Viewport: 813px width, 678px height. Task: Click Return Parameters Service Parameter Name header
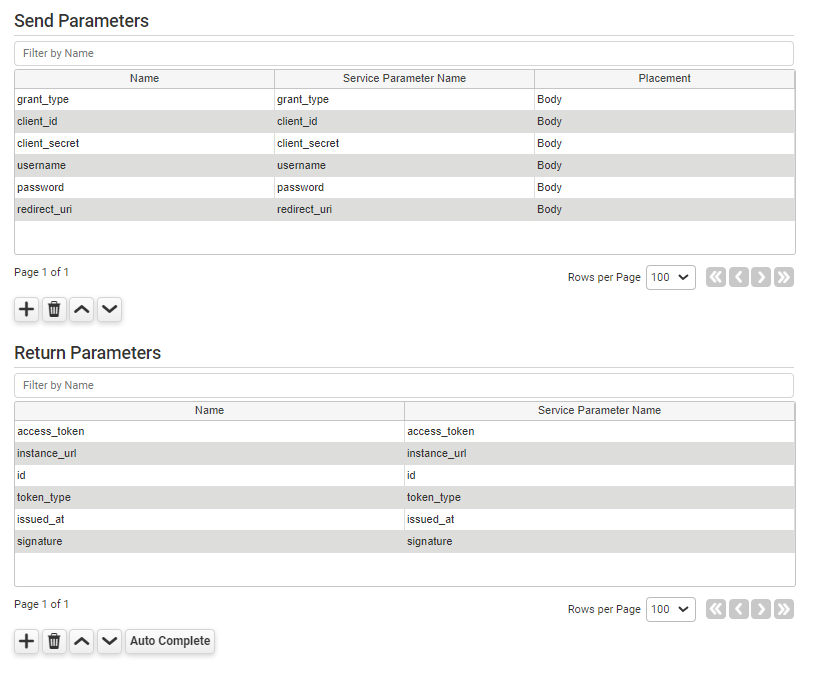(x=599, y=411)
